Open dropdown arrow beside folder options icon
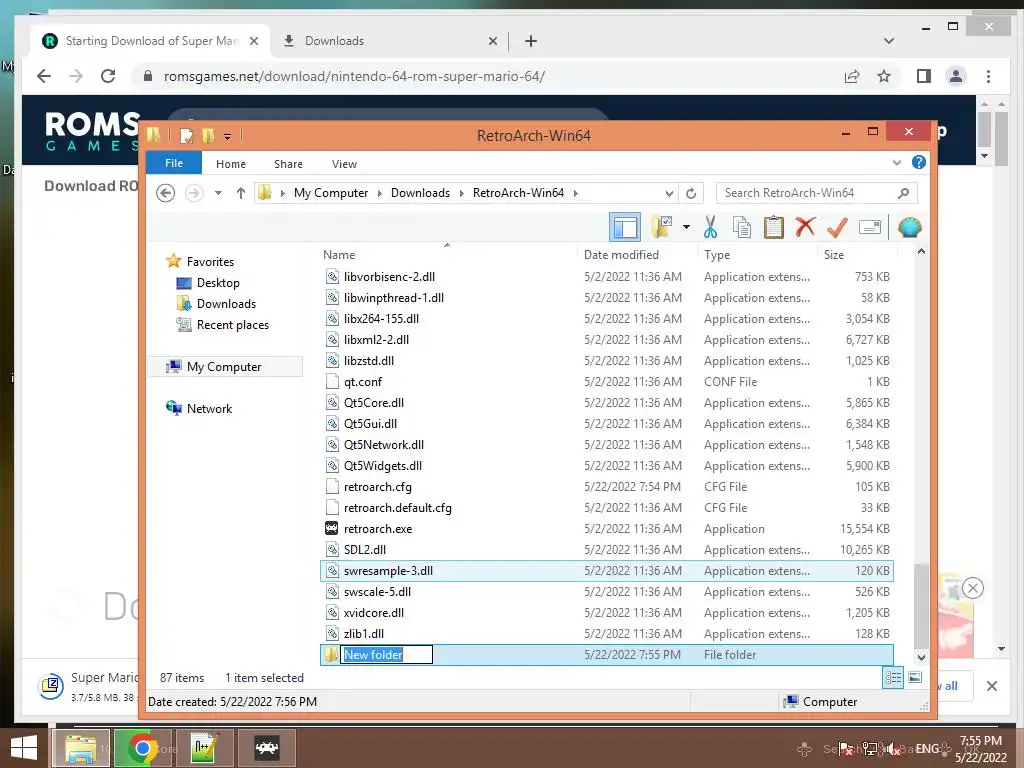This screenshot has width=1024, height=768. (x=686, y=227)
